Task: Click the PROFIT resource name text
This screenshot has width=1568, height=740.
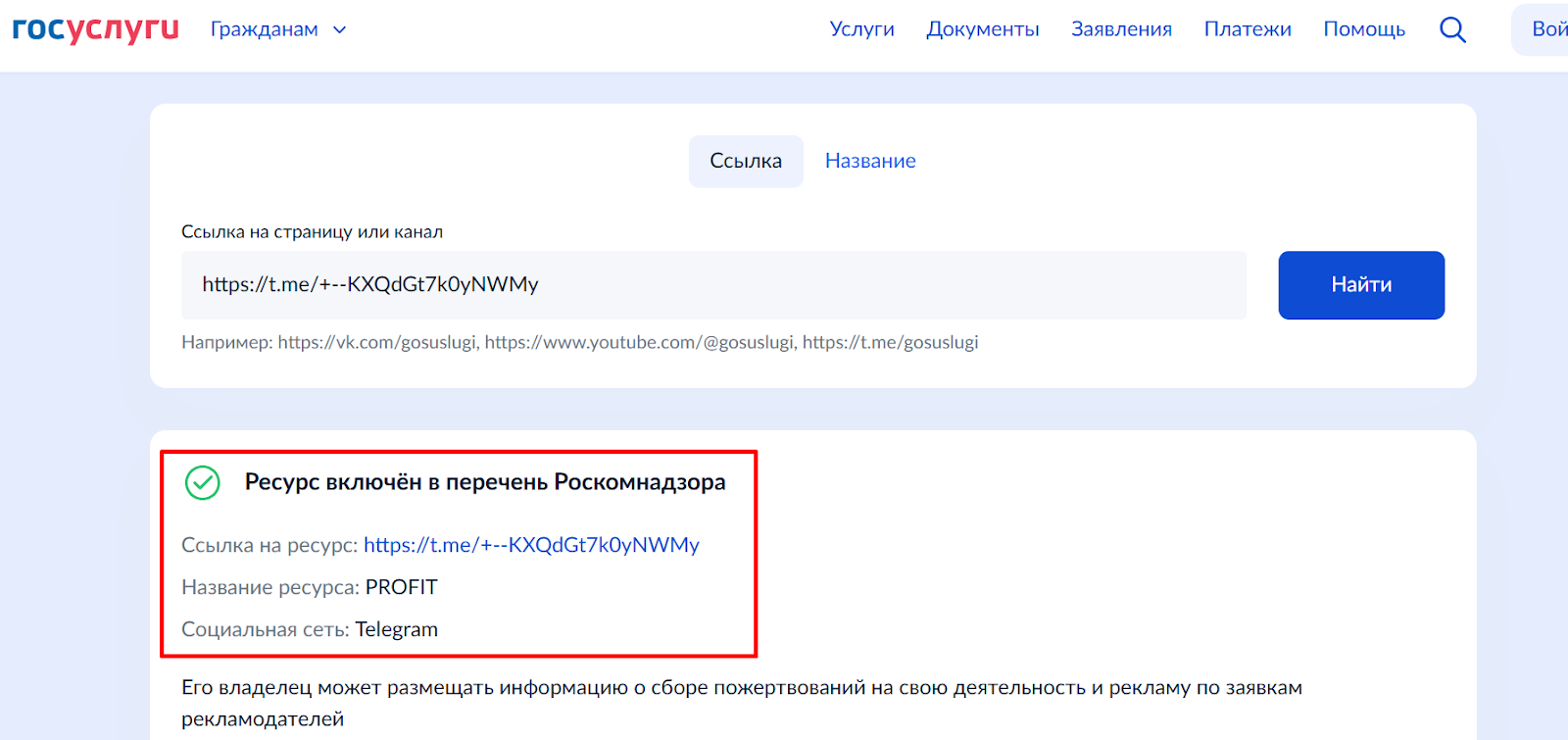Action: pyautogui.click(x=402, y=587)
